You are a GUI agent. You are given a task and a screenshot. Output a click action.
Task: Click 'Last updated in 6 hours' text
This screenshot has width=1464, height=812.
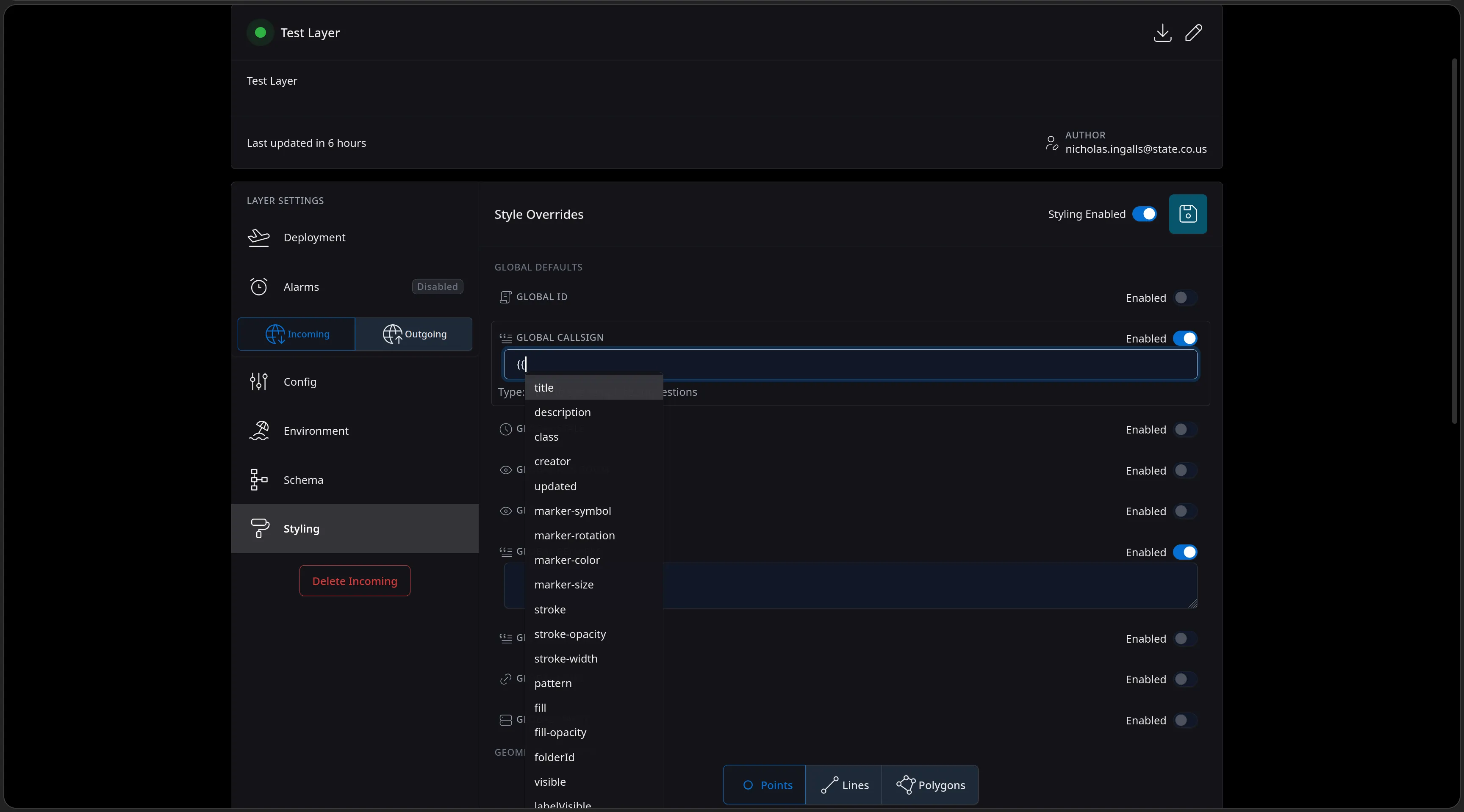coord(306,143)
